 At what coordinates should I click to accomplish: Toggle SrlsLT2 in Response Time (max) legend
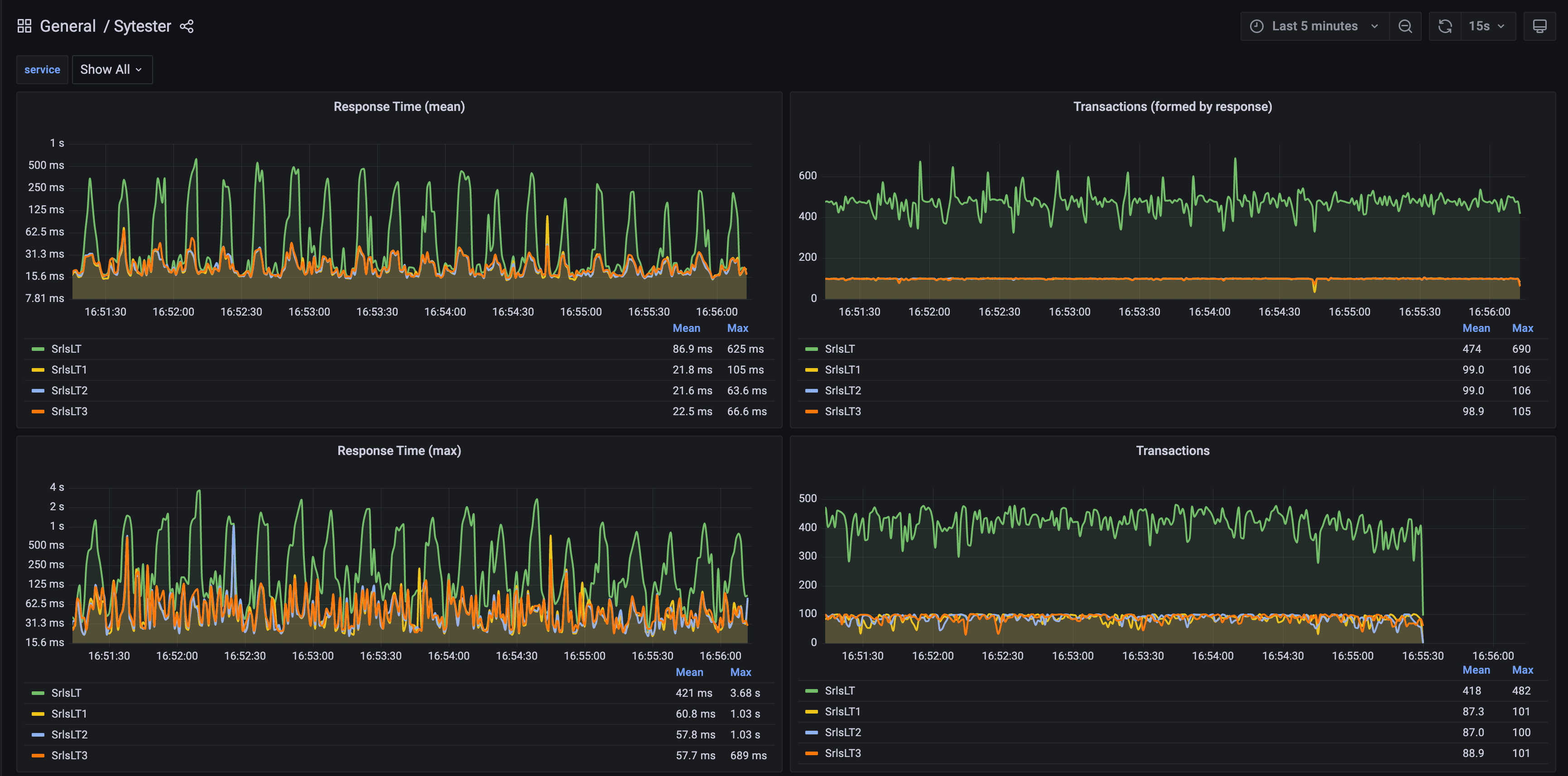point(69,734)
